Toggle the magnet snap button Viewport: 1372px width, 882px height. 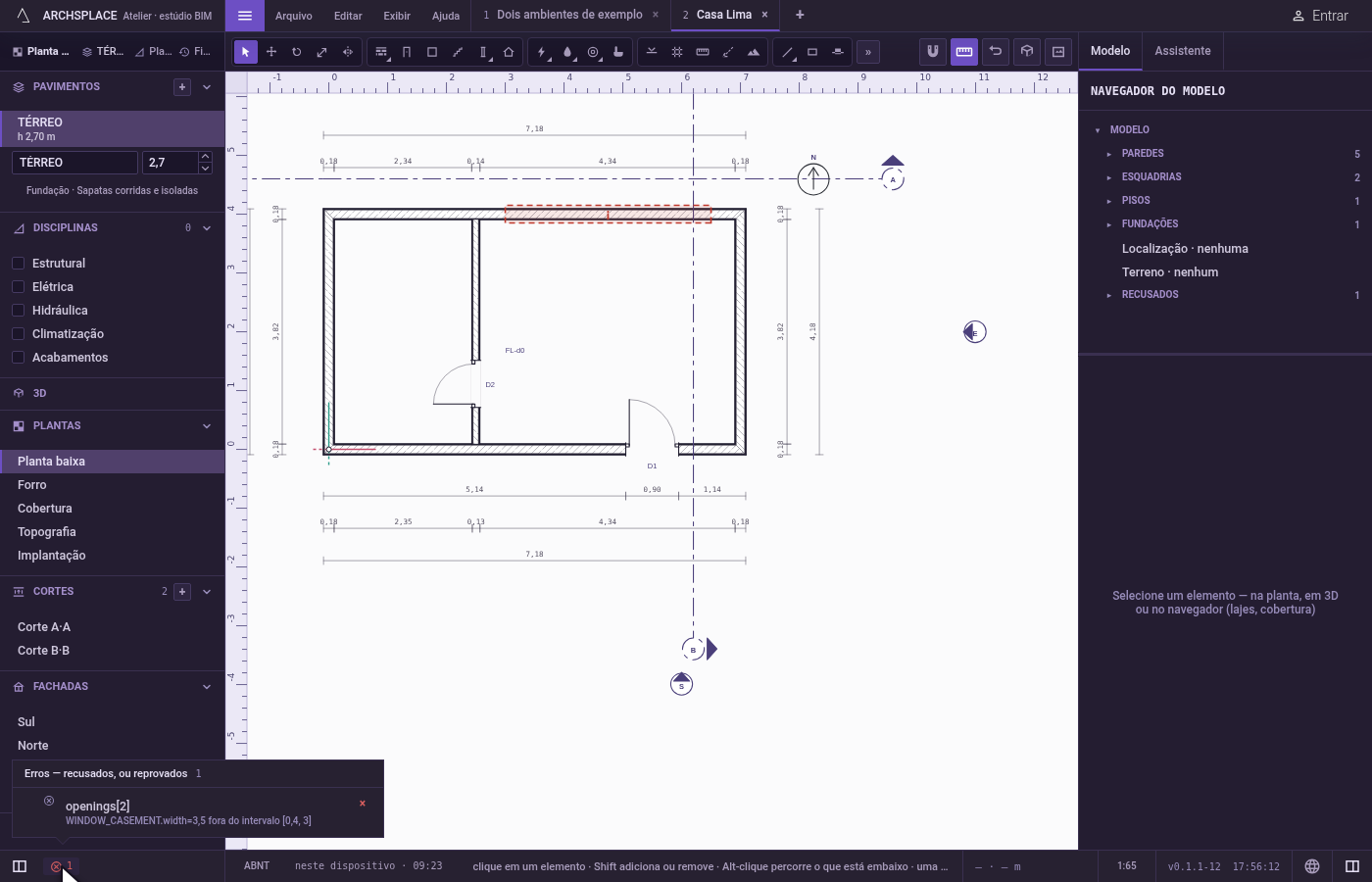(x=933, y=51)
